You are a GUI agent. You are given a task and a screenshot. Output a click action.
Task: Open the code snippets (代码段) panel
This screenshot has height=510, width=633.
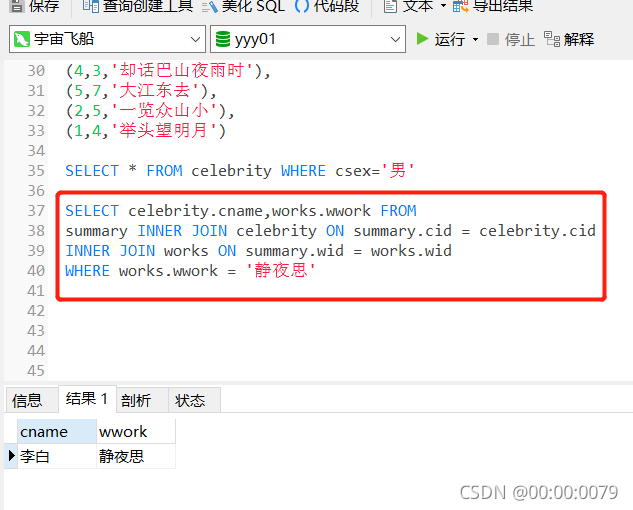point(327,6)
